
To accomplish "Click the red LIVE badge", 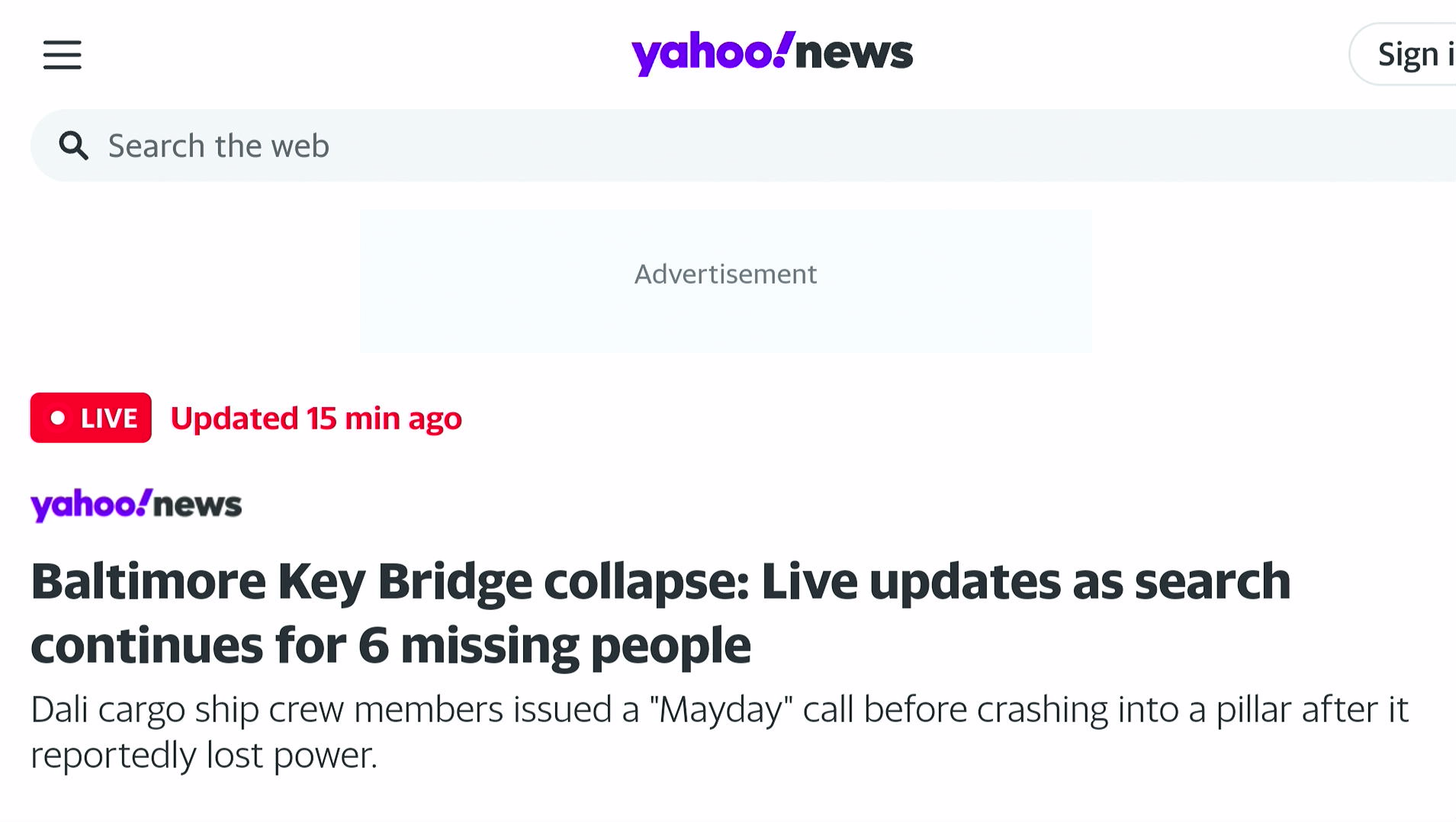I will pyautogui.click(x=91, y=418).
